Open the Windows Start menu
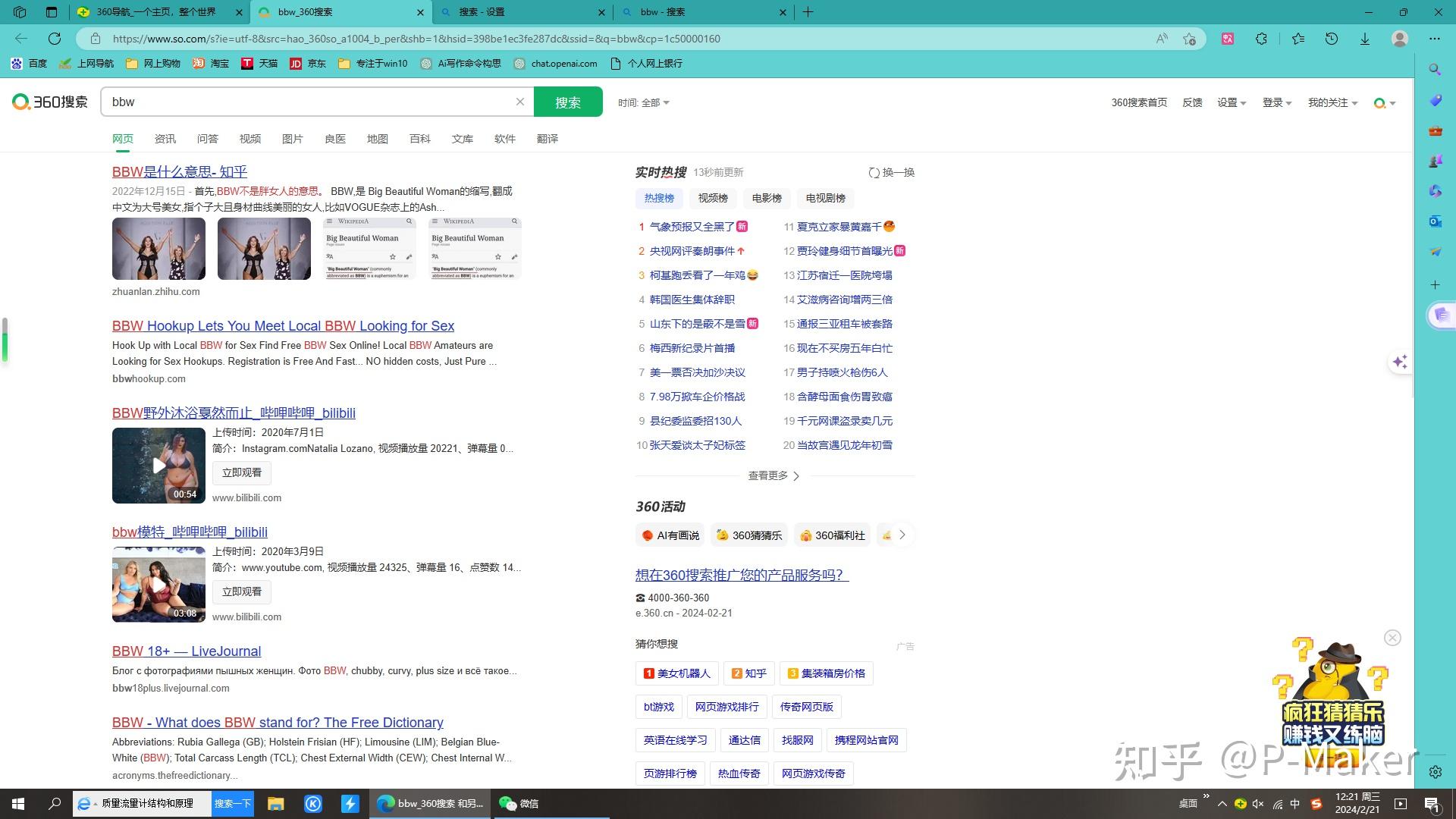The width and height of the screenshot is (1456, 819). [18, 804]
